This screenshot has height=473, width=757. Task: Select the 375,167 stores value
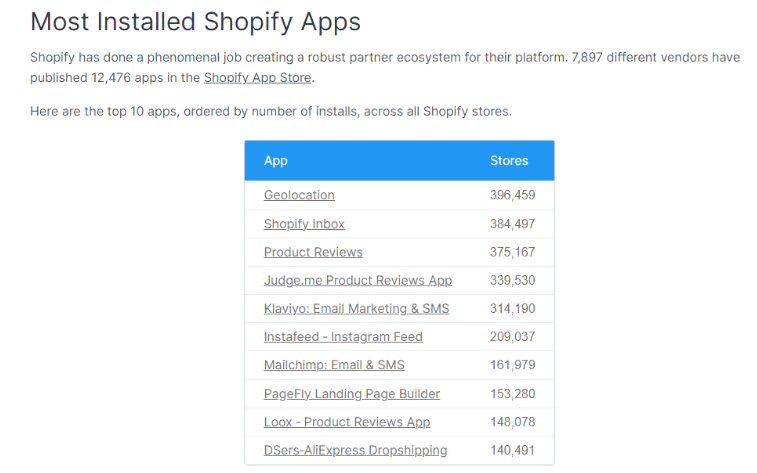point(512,252)
